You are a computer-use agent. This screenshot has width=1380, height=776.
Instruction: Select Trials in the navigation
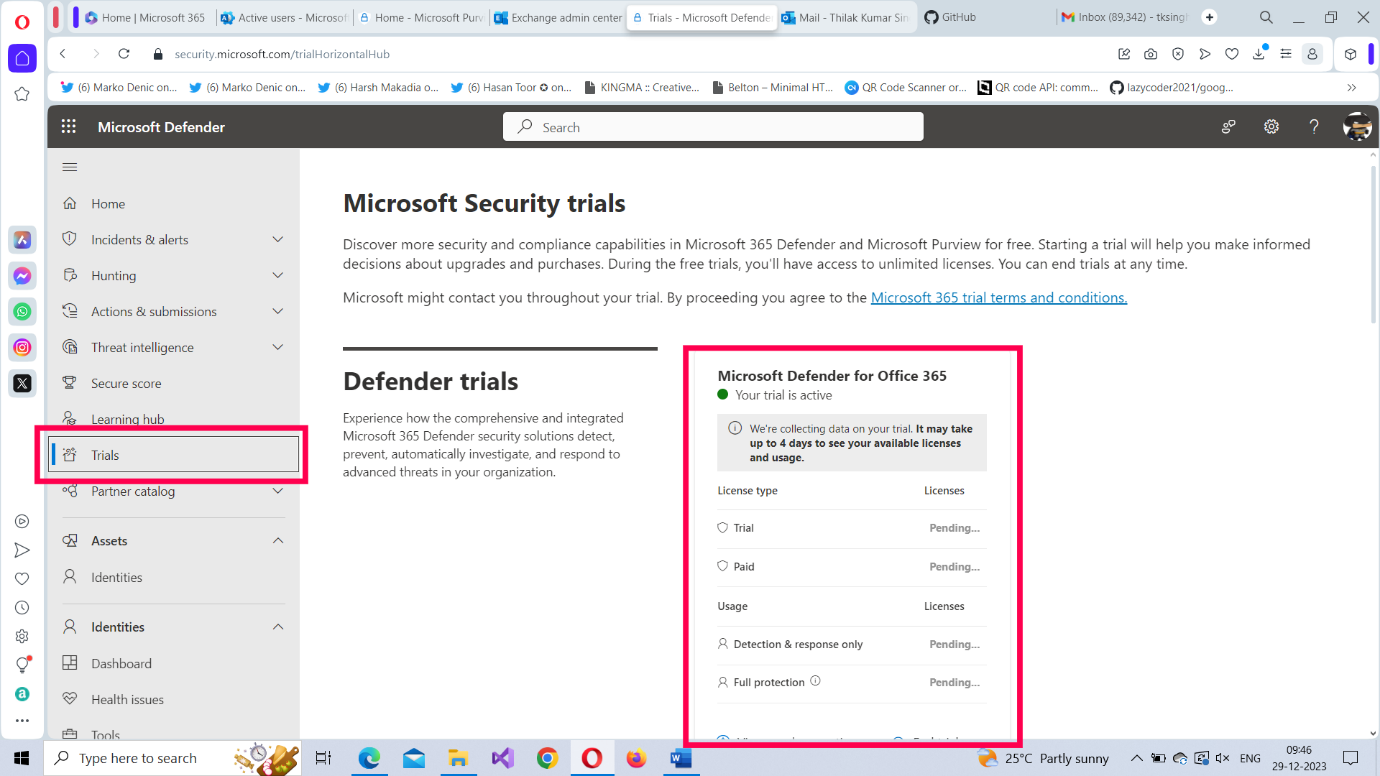(173, 455)
